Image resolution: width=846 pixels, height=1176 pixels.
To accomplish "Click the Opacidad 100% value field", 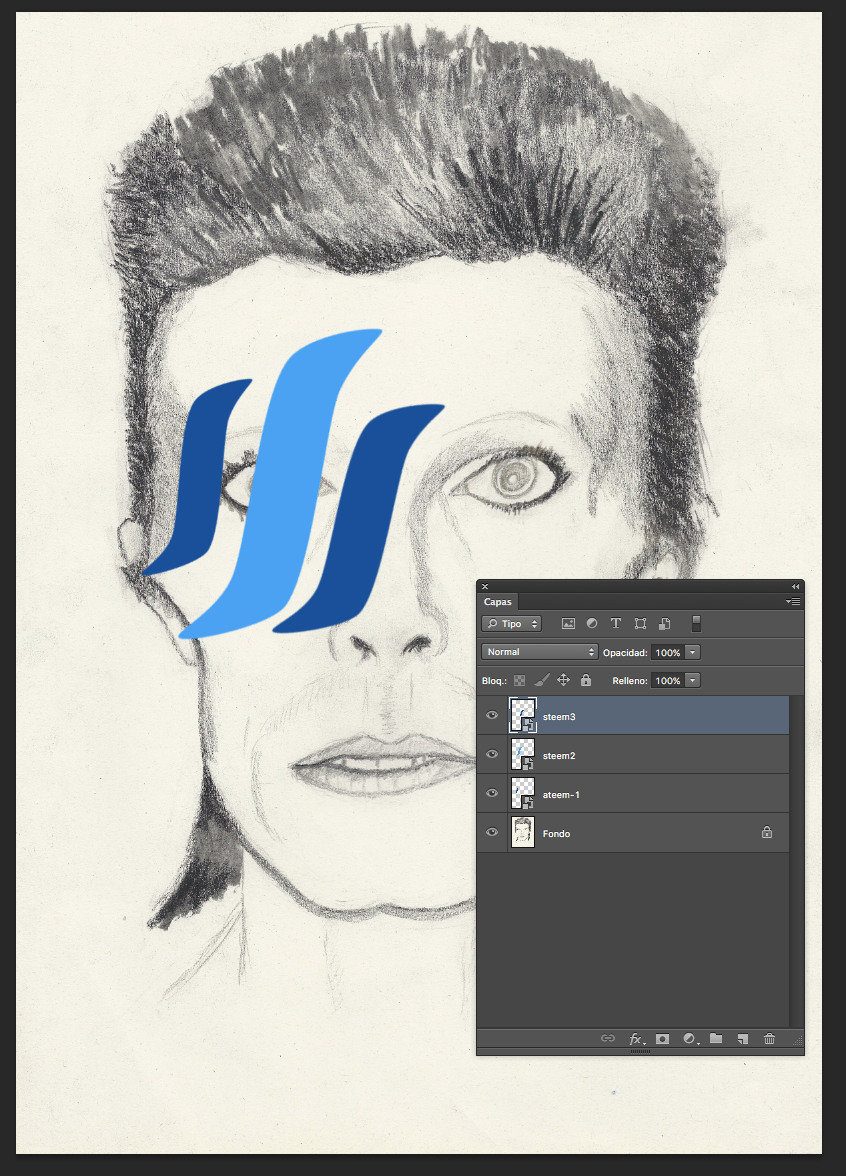I will (668, 652).
